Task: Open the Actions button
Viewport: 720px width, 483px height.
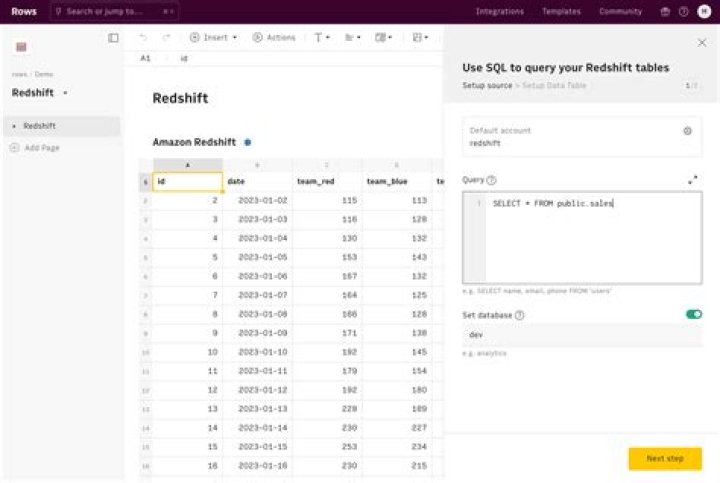Action: click(x=274, y=38)
